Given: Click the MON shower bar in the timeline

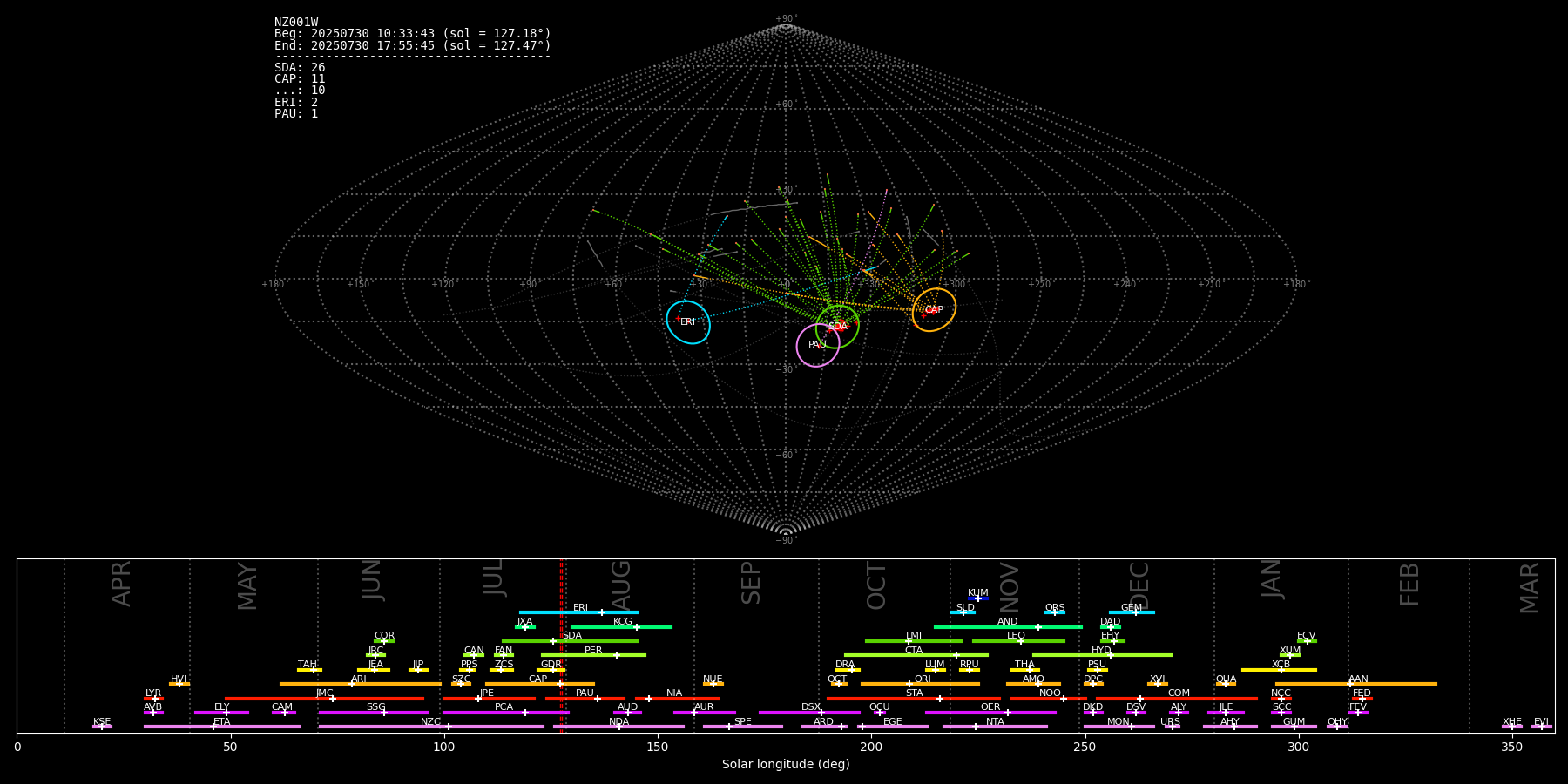Looking at the screenshot, I should click(x=1119, y=727).
